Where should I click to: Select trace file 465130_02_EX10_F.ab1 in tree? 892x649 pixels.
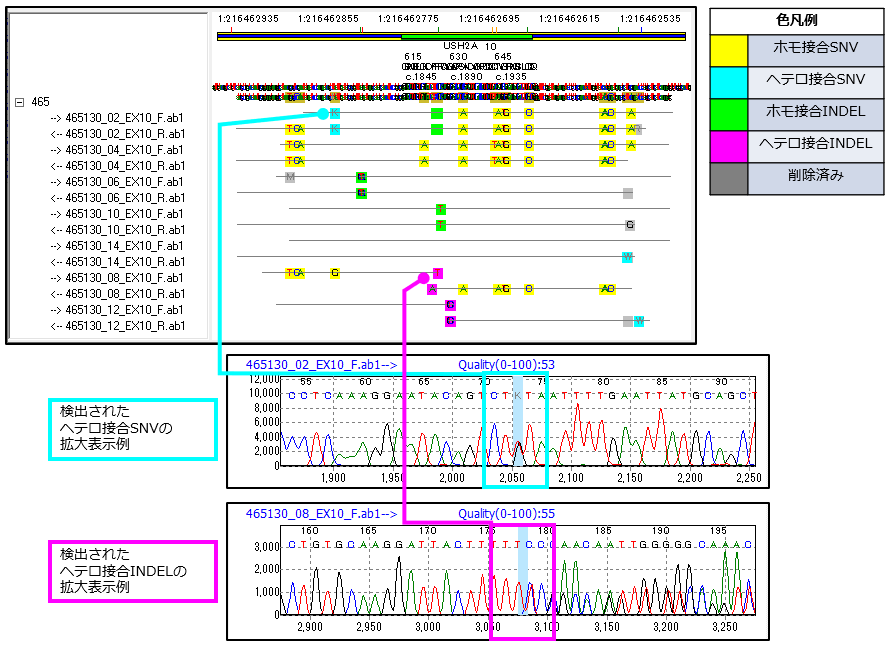pyautogui.click(x=124, y=117)
